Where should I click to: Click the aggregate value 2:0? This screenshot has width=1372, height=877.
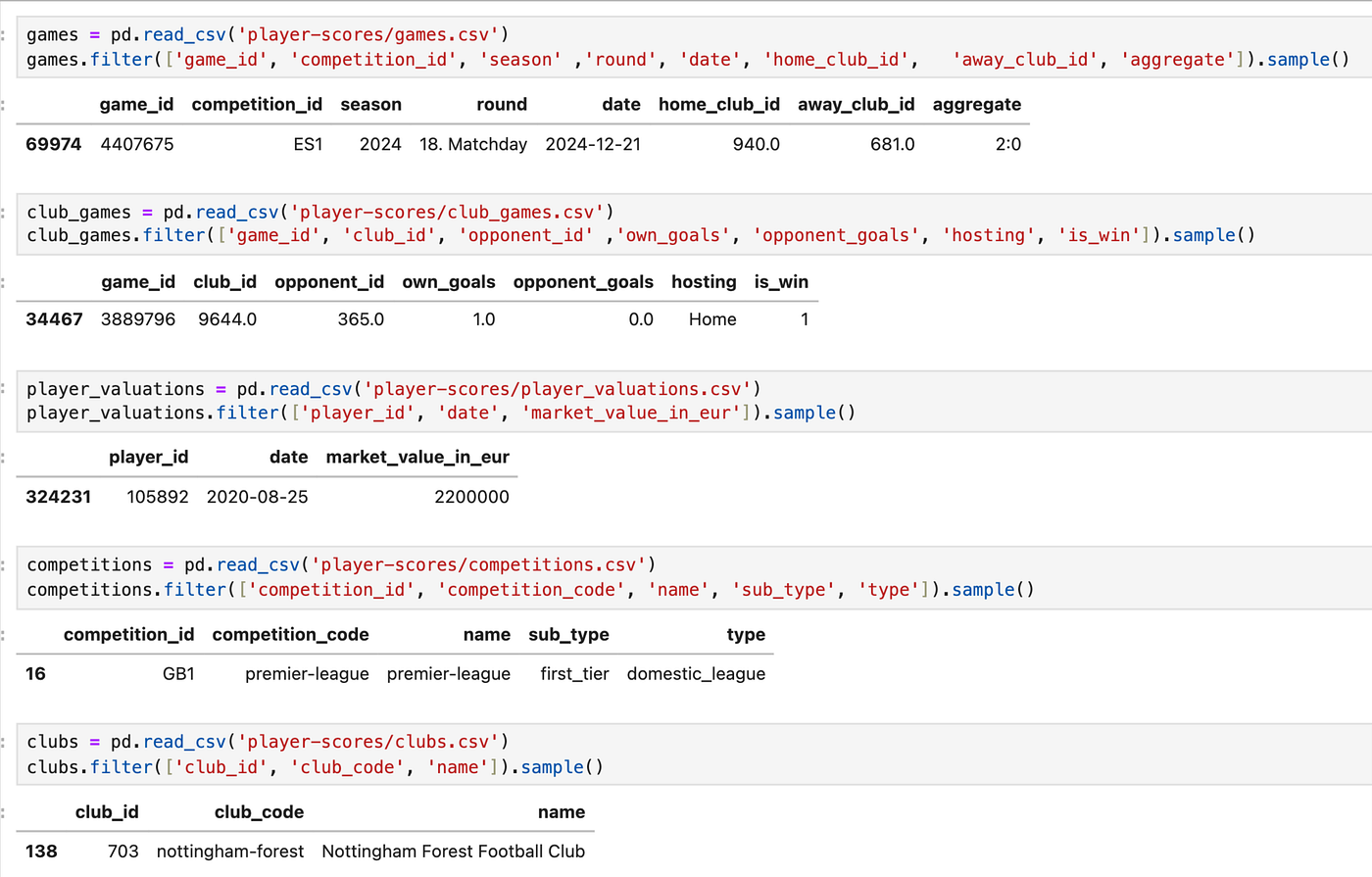click(1008, 144)
